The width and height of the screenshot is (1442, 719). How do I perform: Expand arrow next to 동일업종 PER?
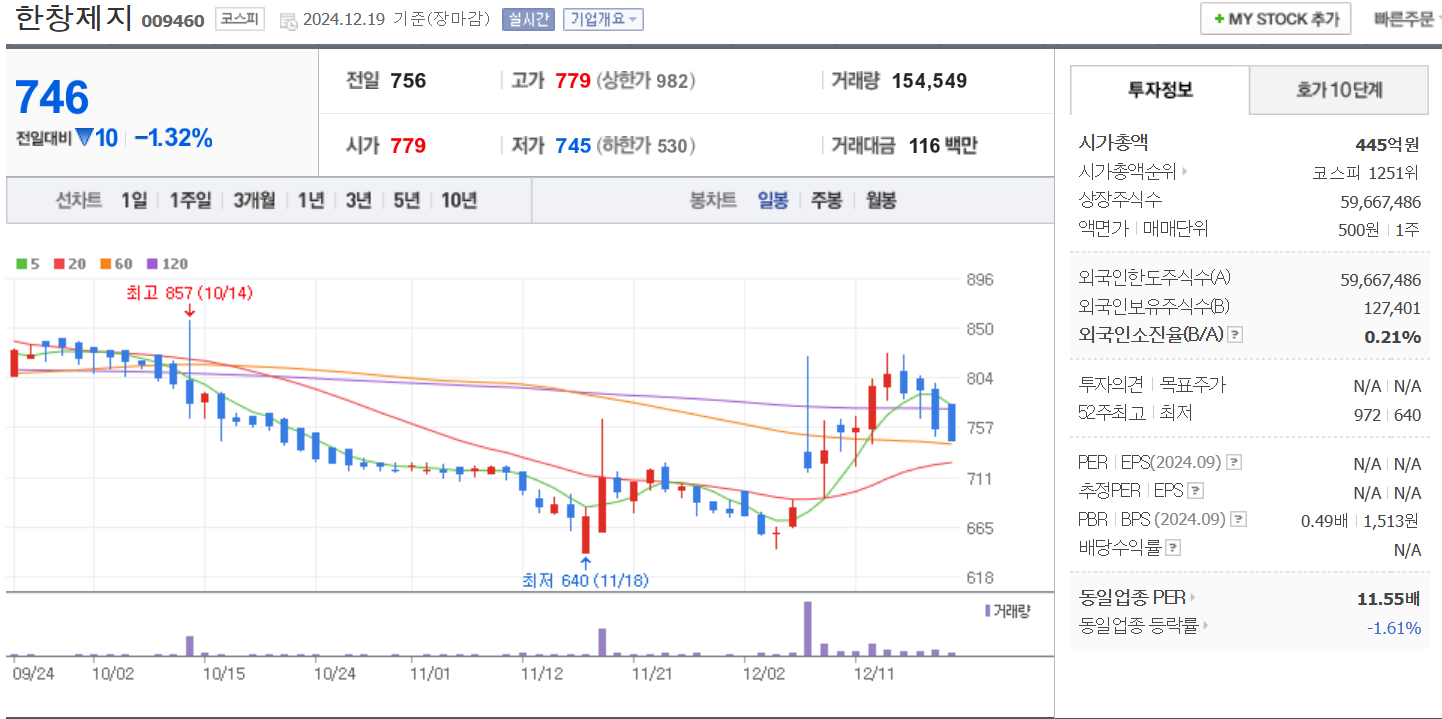(x=1193, y=598)
